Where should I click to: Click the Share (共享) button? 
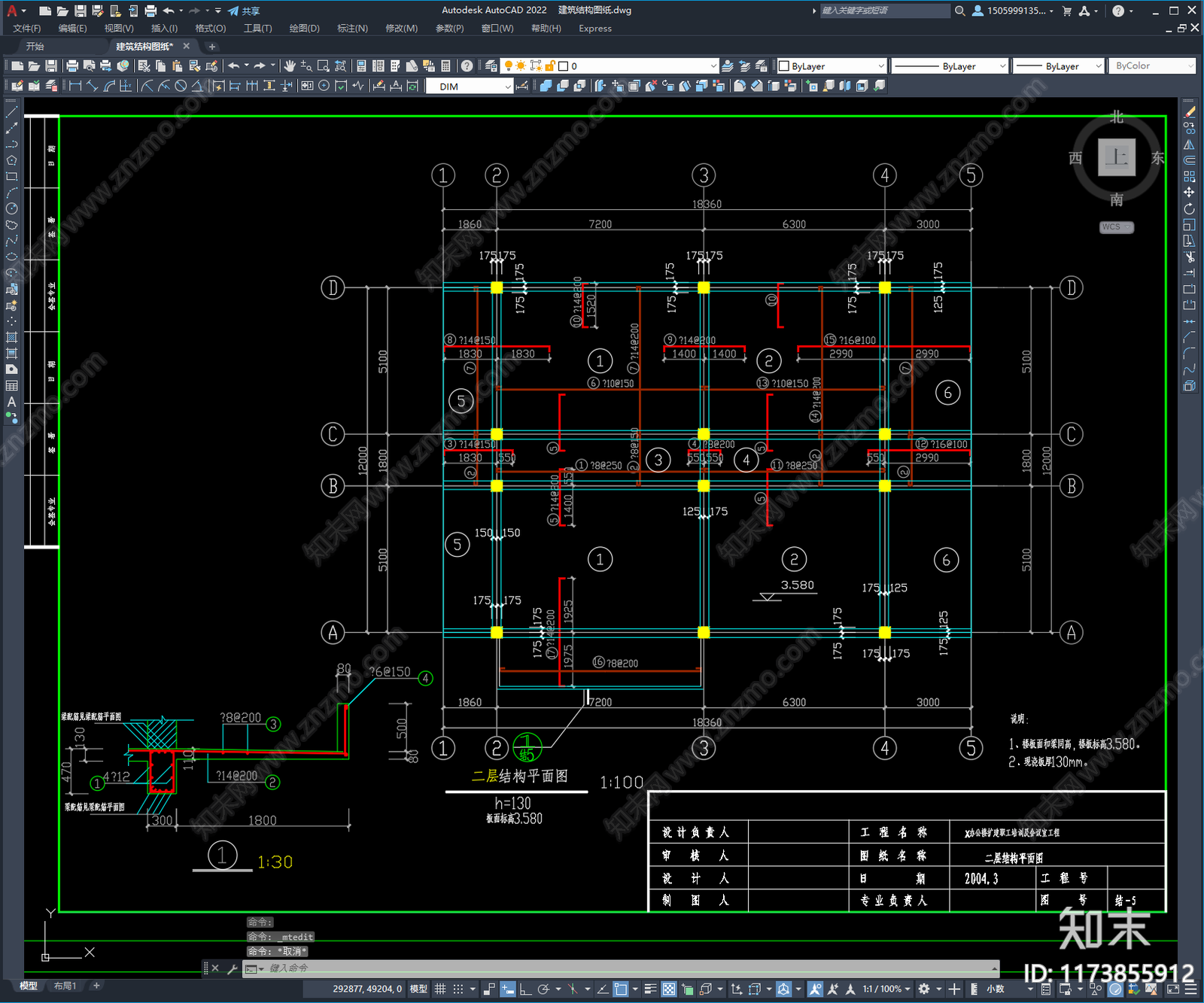pos(245,11)
